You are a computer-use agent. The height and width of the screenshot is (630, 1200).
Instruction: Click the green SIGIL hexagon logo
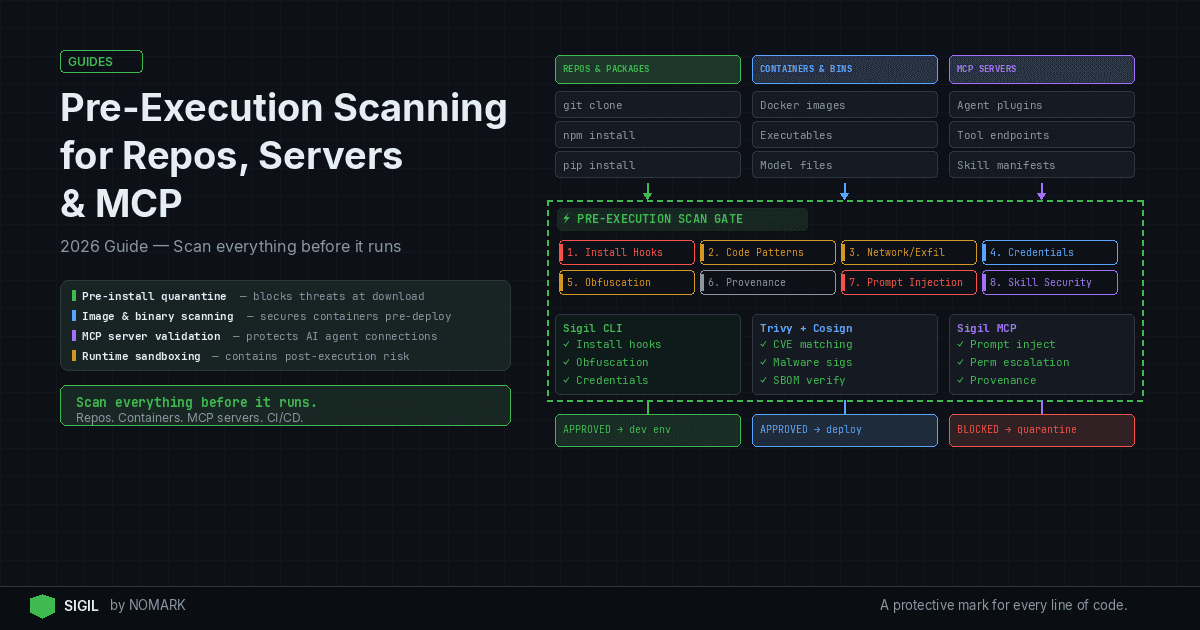(x=42, y=606)
